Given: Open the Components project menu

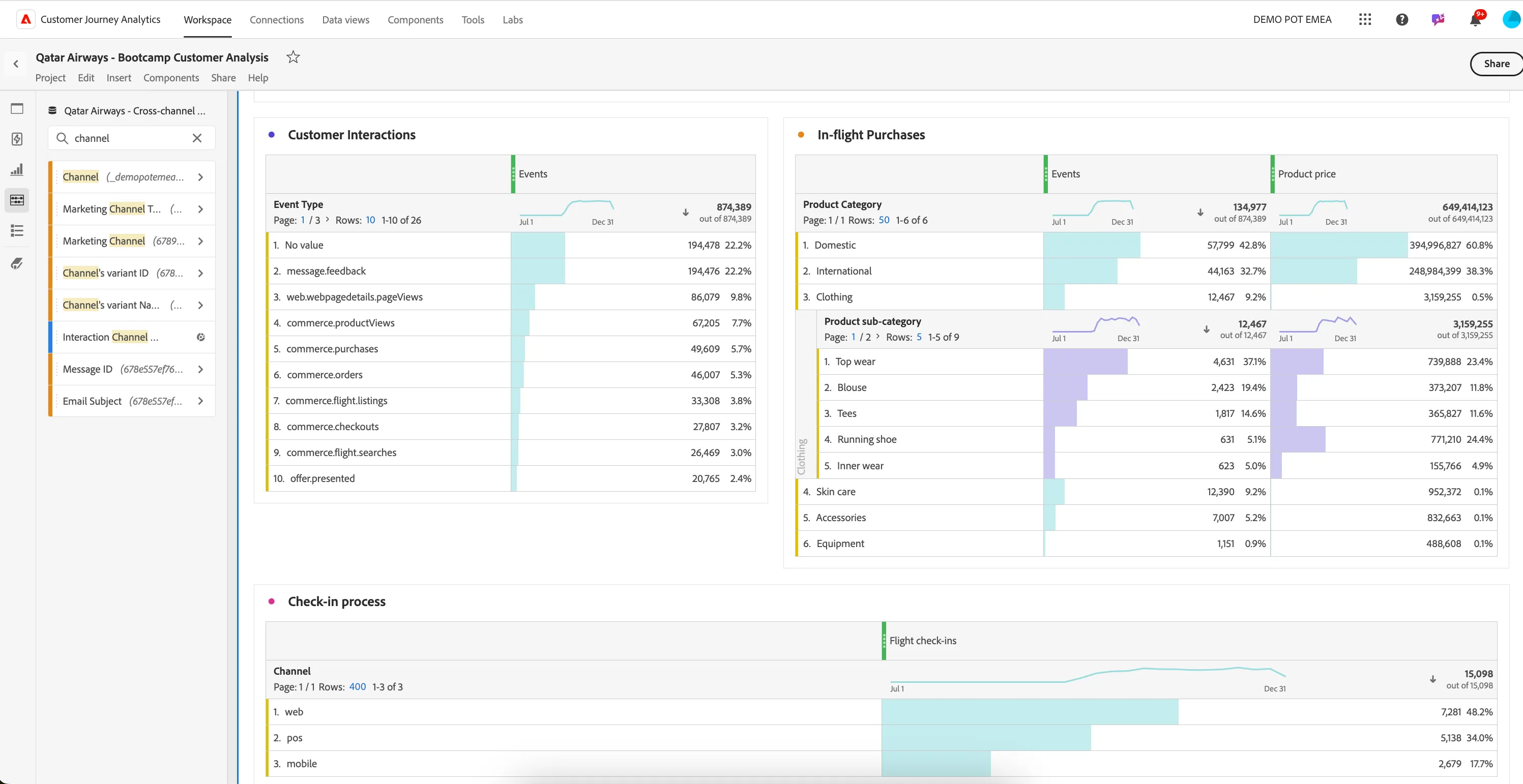Looking at the screenshot, I should pos(171,77).
